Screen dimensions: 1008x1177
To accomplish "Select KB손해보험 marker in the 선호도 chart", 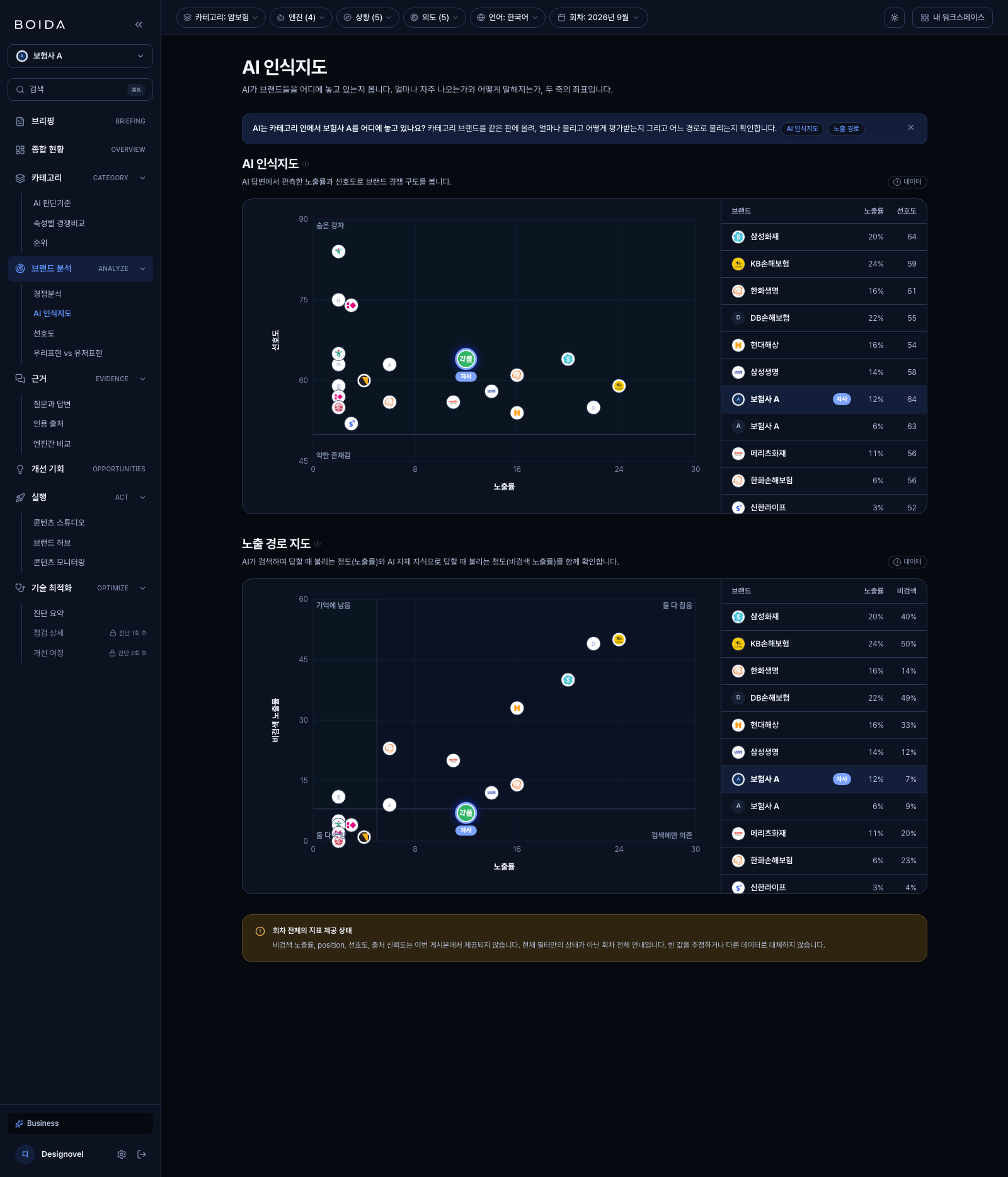I will (619, 386).
